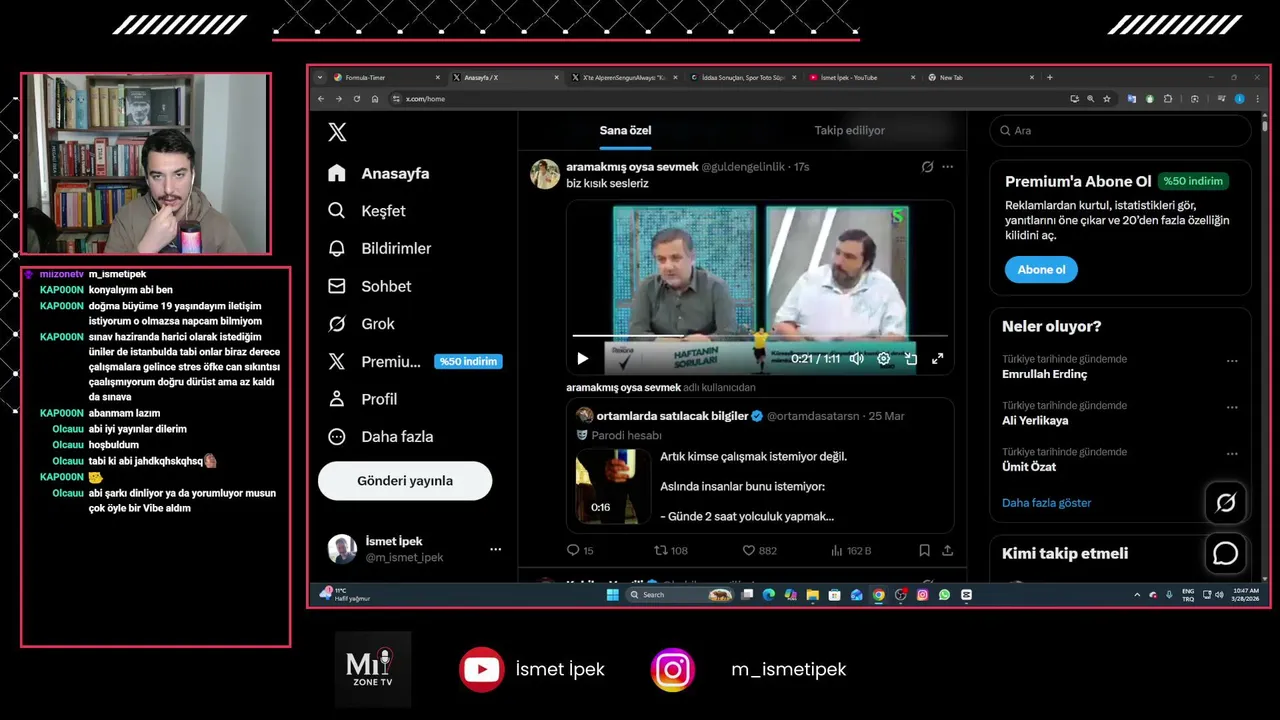The image size is (1280, 720).
Task: Open Instagram from the taskbar
Action: coord(922,594)
